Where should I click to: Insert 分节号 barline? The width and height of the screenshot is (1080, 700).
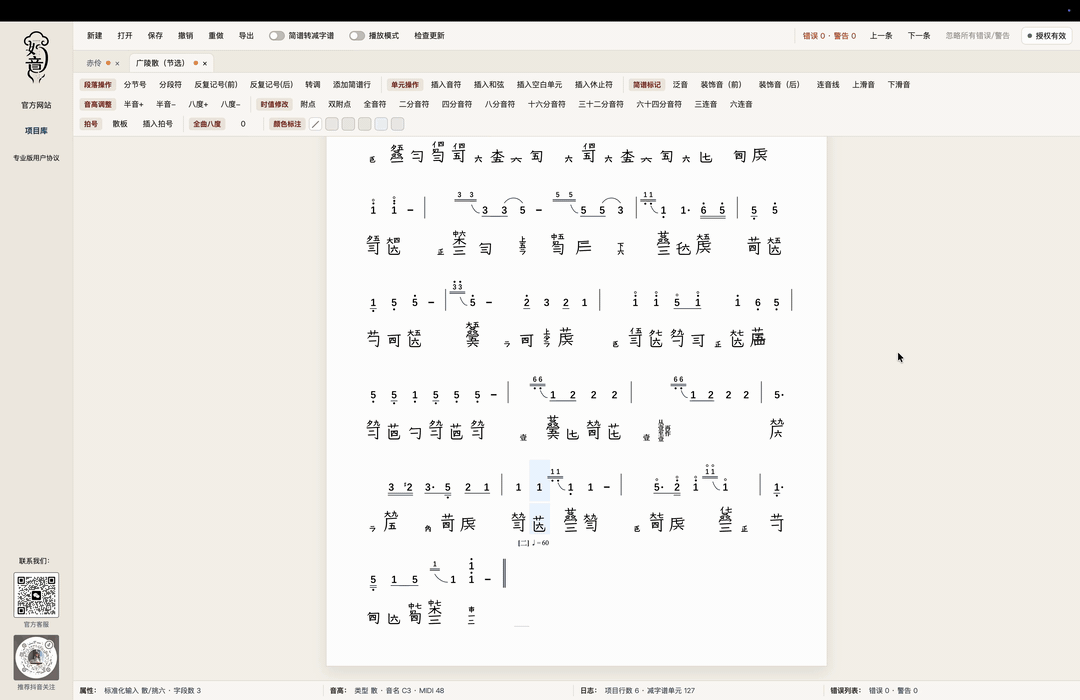pos(135,85)
